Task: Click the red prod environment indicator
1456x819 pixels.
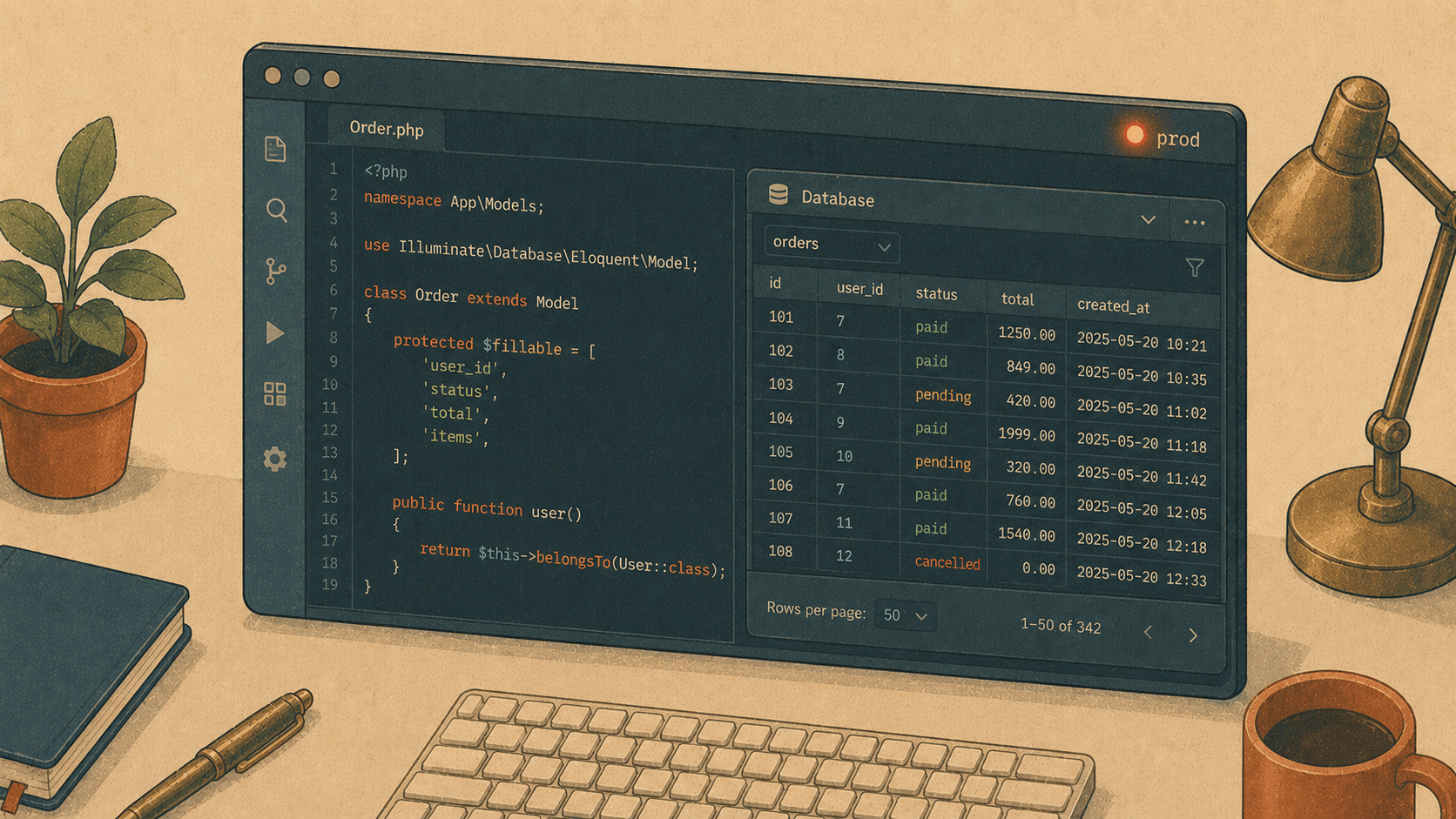Action: [1135, 134]
